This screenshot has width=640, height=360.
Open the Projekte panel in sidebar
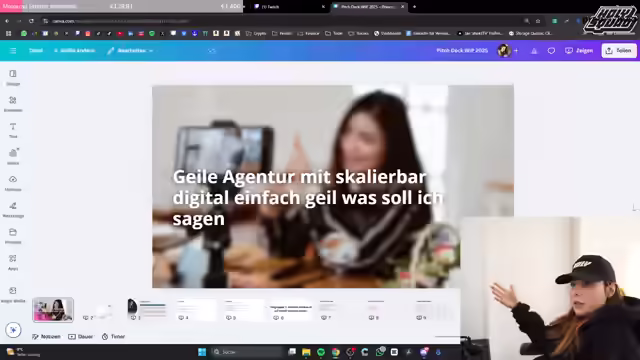click(13, 236)
